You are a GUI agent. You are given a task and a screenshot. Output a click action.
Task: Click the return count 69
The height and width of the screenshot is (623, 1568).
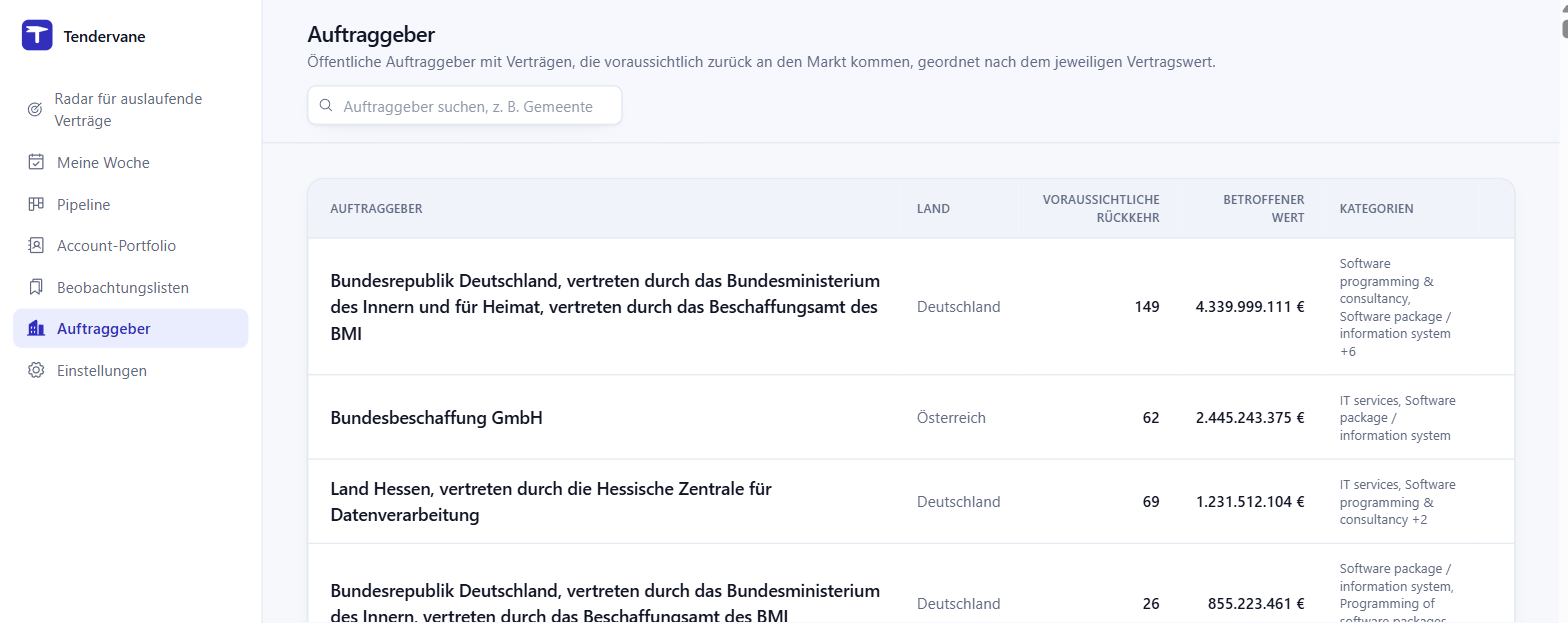1151,502
